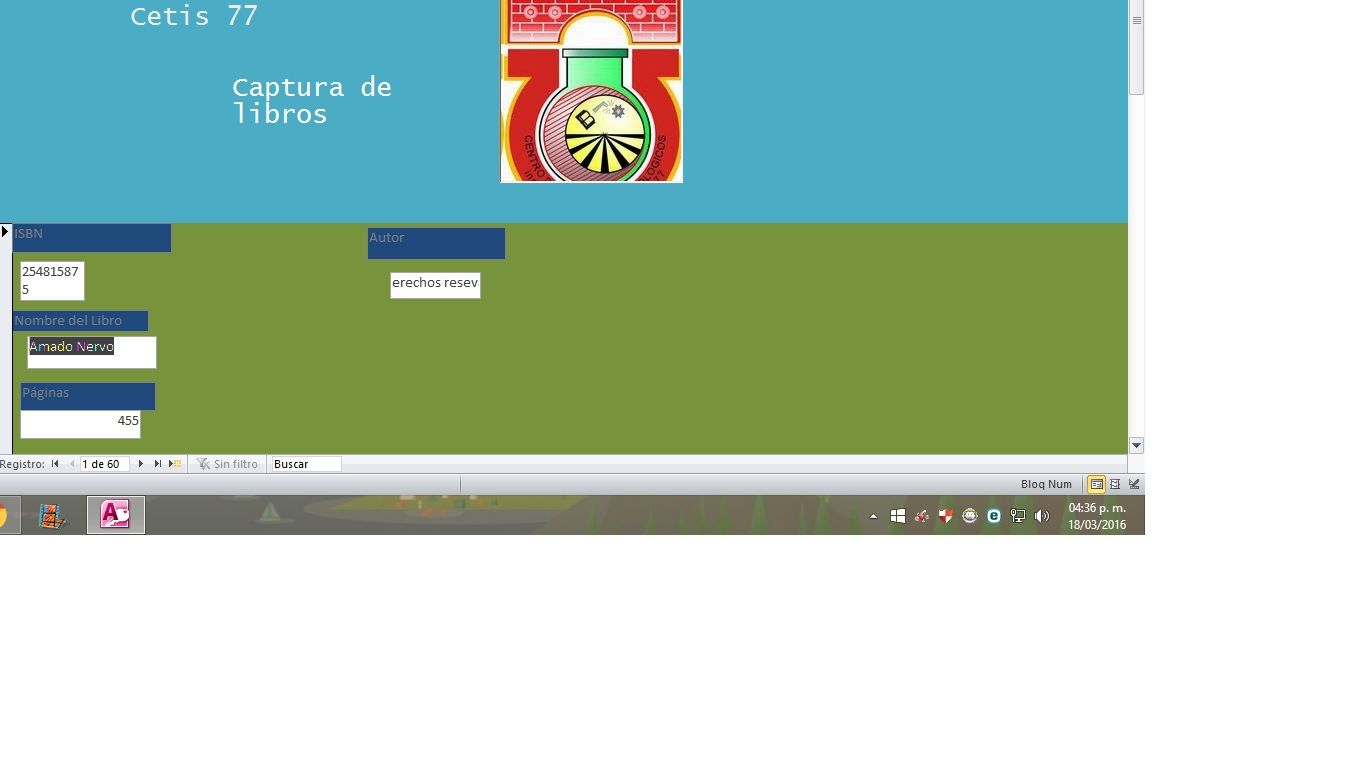Go to the previous record

(72, 464)
